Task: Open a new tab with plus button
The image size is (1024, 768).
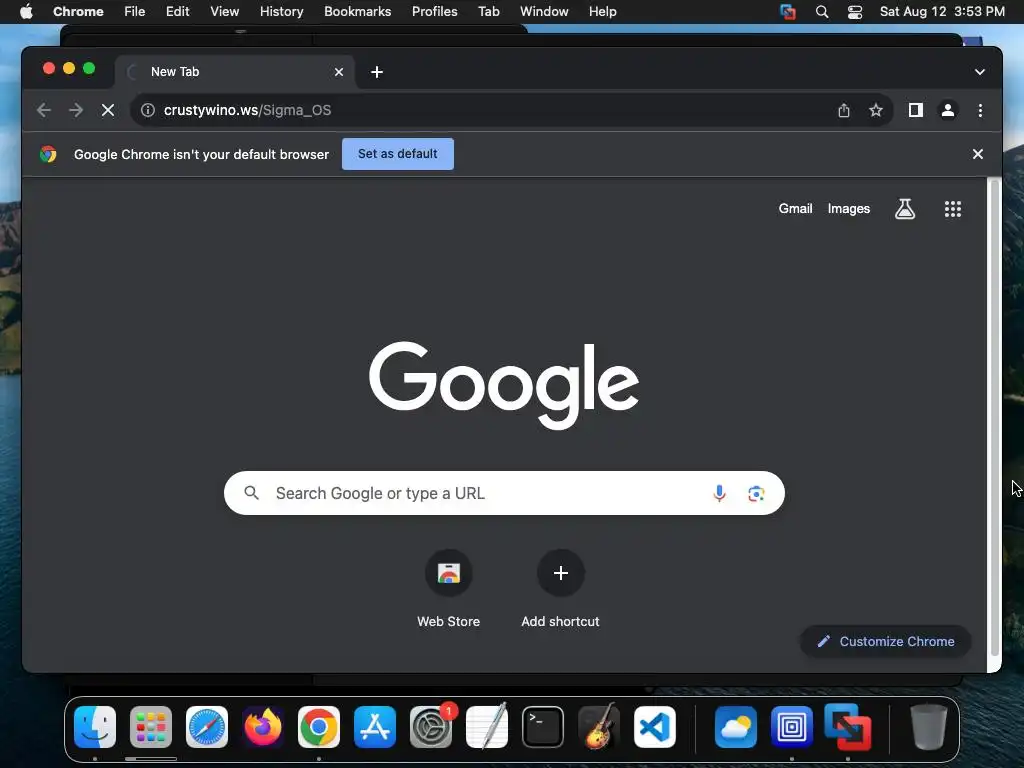Action: (x=377, y=72)
